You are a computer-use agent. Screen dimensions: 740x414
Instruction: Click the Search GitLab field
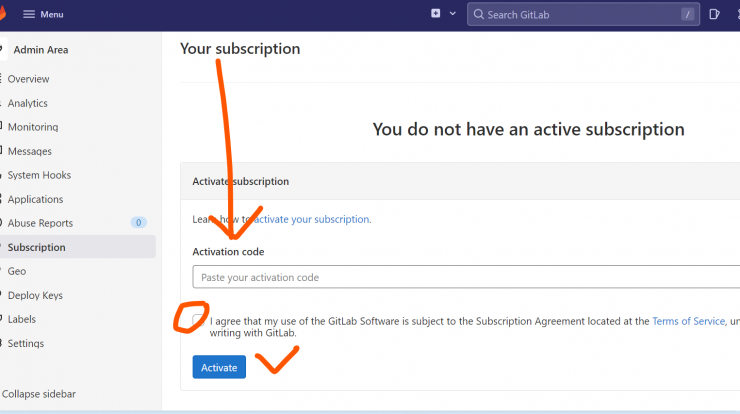[x=583, y=14]
